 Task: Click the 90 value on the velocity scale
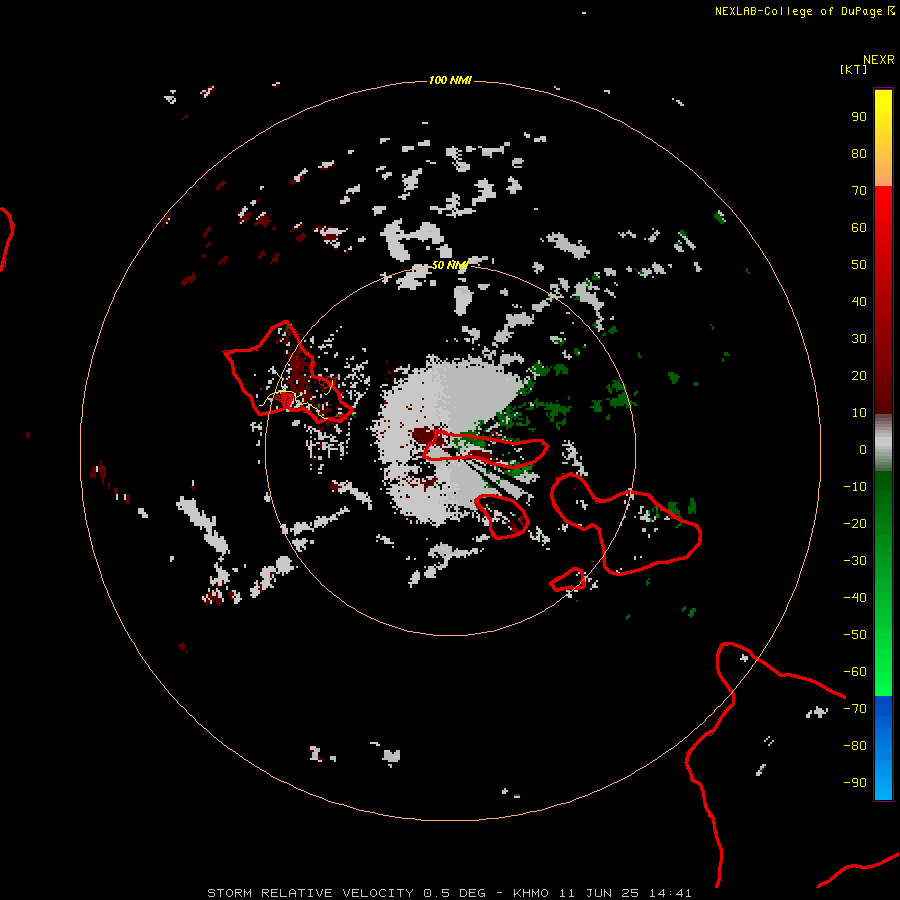[x=859, y=117]
